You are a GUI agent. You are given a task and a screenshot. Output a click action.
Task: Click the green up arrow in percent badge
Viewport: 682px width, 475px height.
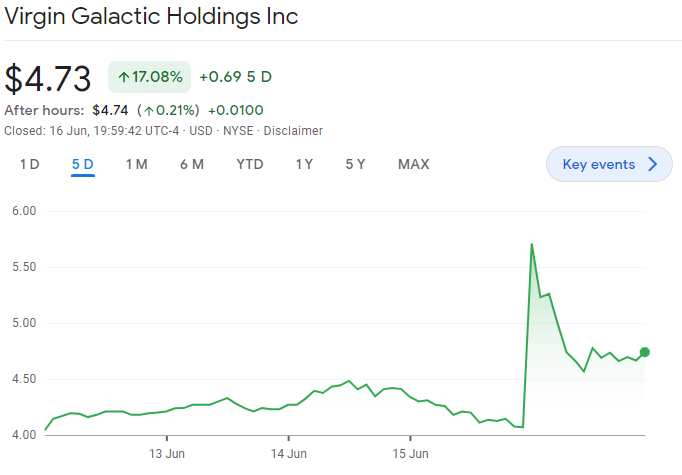point(124,77)
